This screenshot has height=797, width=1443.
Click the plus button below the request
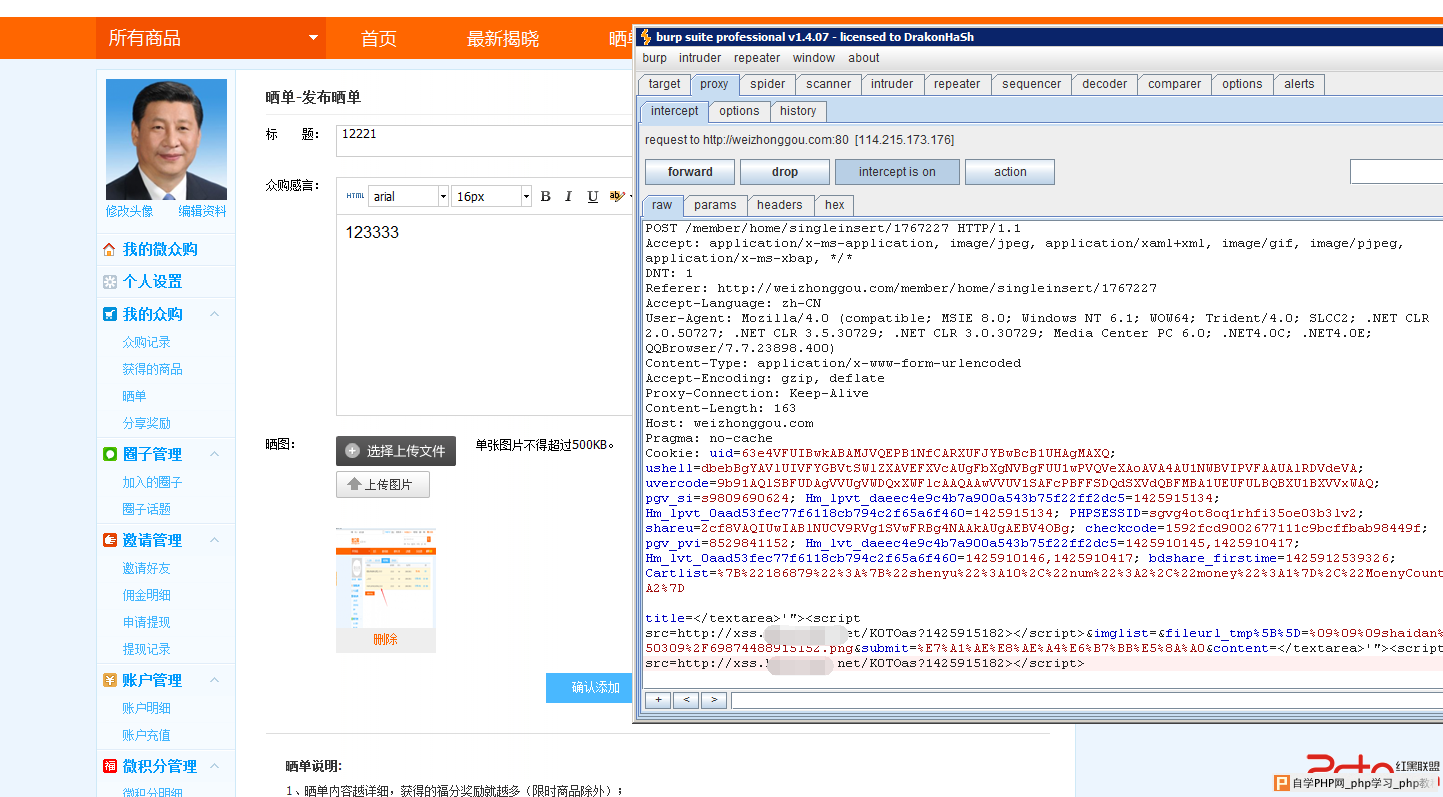pos(657,700)
